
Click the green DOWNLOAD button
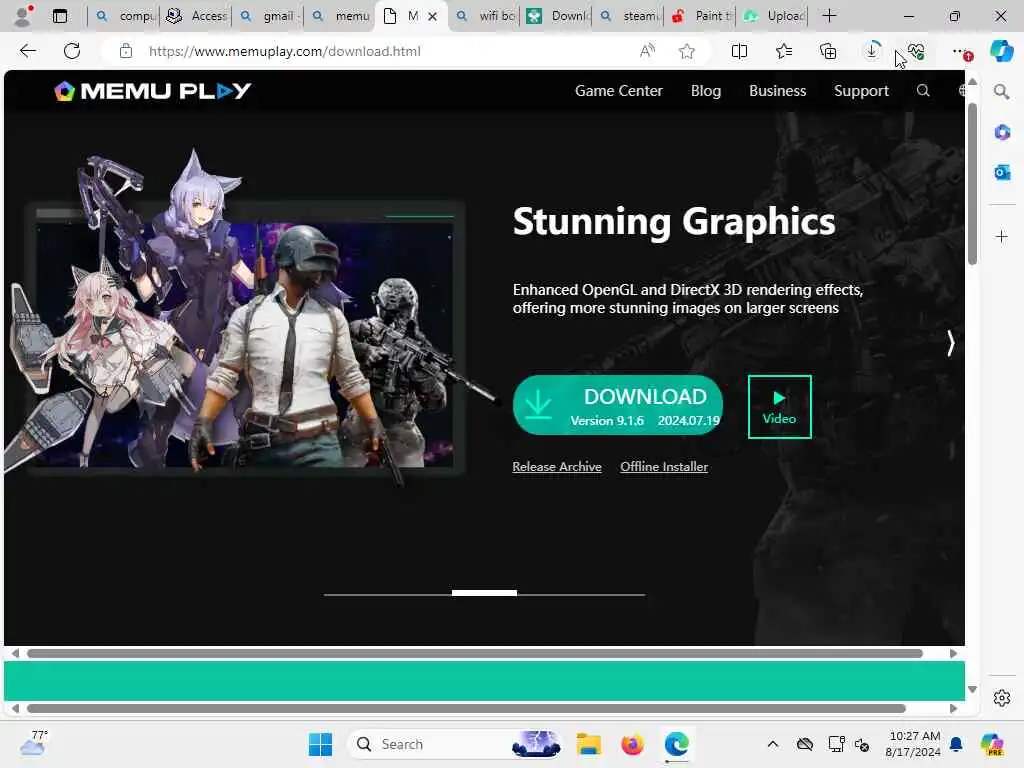point(618,405)
